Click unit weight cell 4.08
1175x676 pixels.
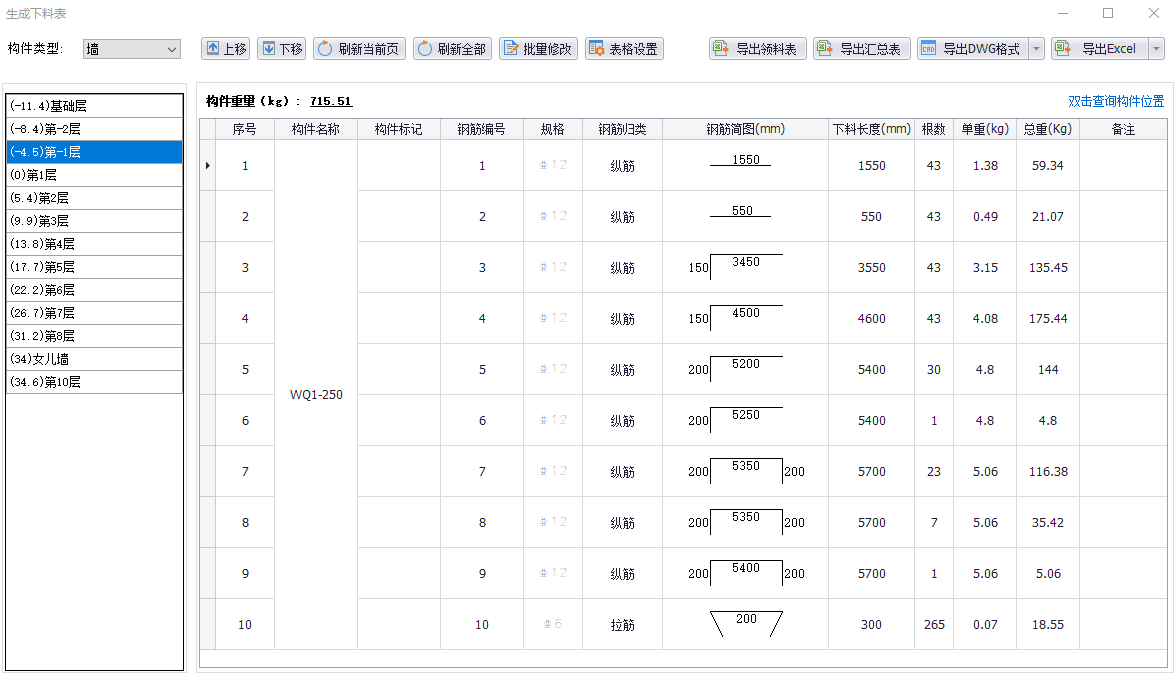pyautogui.click(x=985, y=318)
